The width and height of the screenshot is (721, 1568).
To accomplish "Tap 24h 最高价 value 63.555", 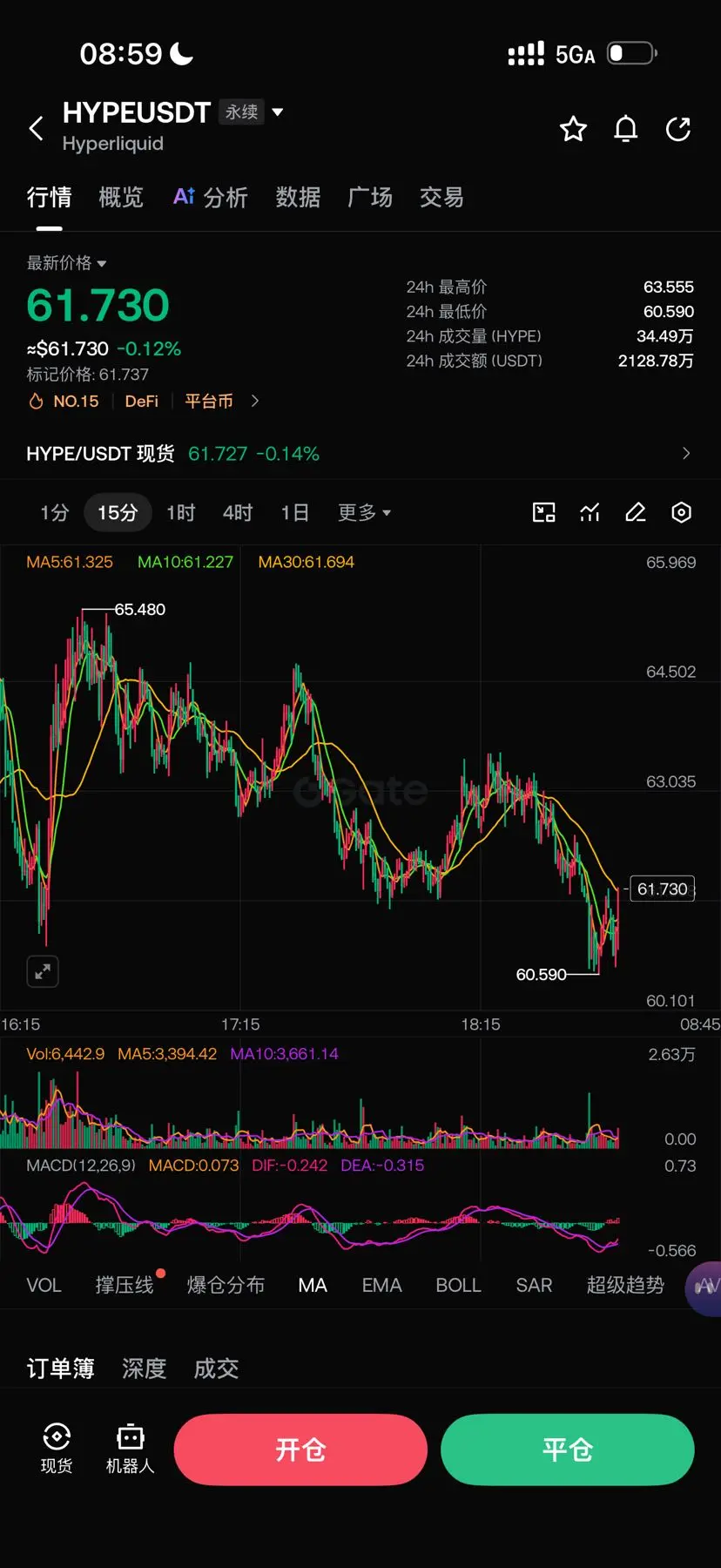I will [x=669, y=287].
